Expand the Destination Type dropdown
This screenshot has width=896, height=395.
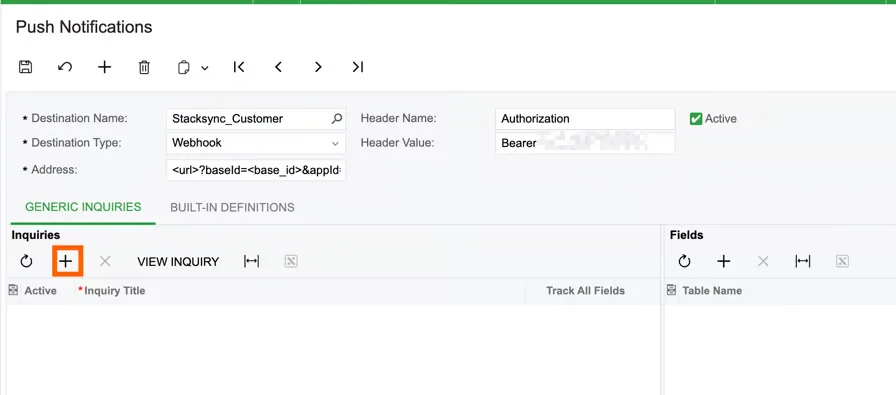click(x=335, y=143)
